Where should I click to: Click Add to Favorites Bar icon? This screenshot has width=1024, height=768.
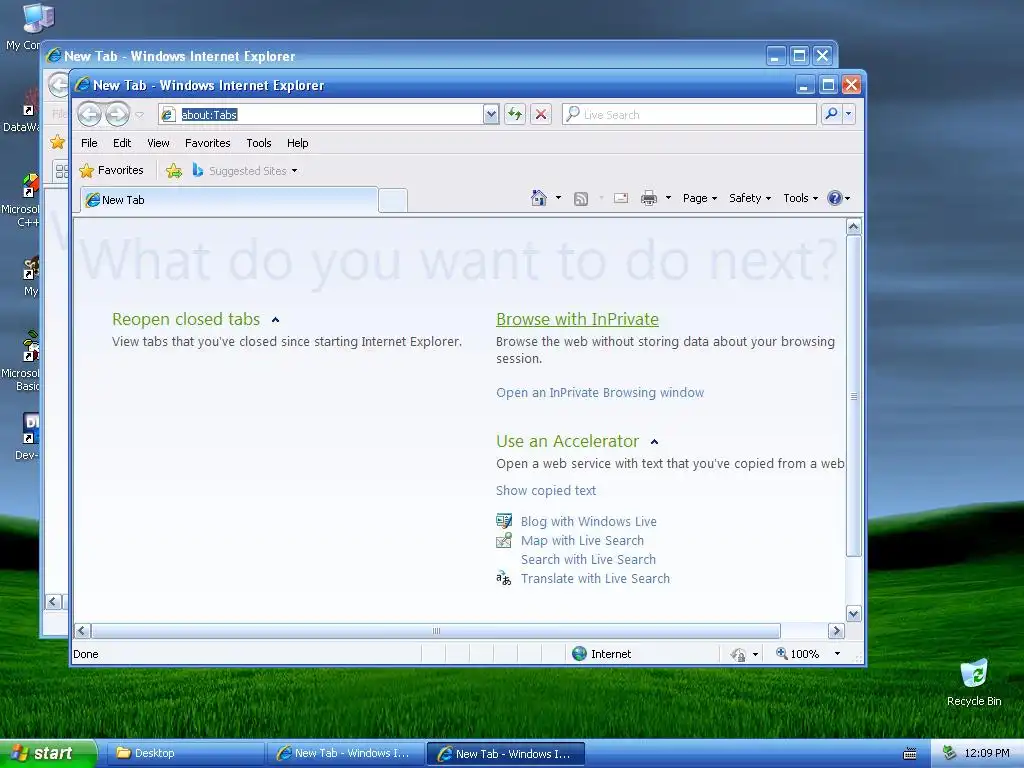pos(174,170)
